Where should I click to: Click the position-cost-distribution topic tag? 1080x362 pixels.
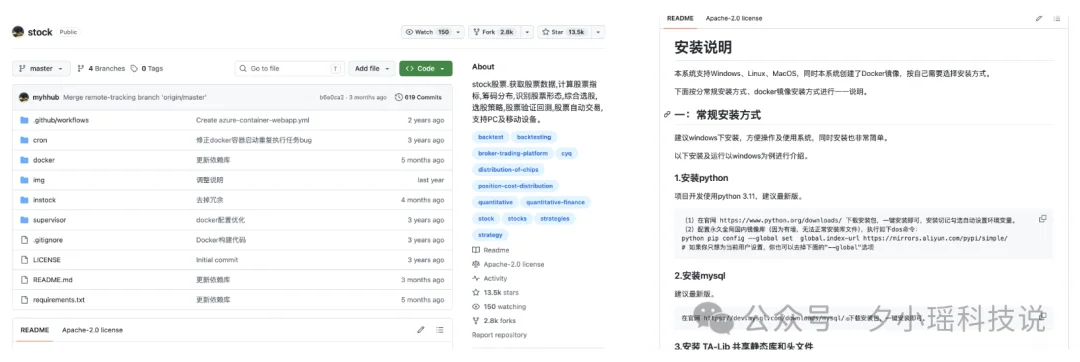click(516, 186)
